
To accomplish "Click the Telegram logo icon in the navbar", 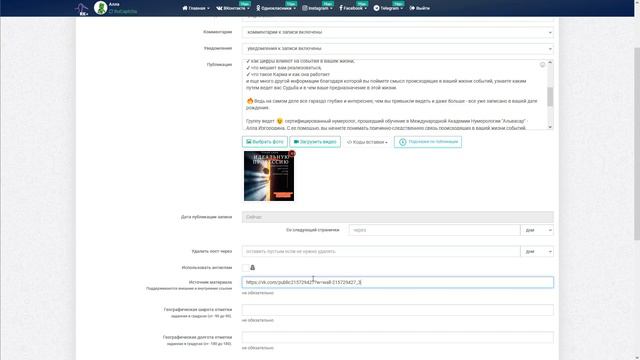I will [x=376, y=8].
